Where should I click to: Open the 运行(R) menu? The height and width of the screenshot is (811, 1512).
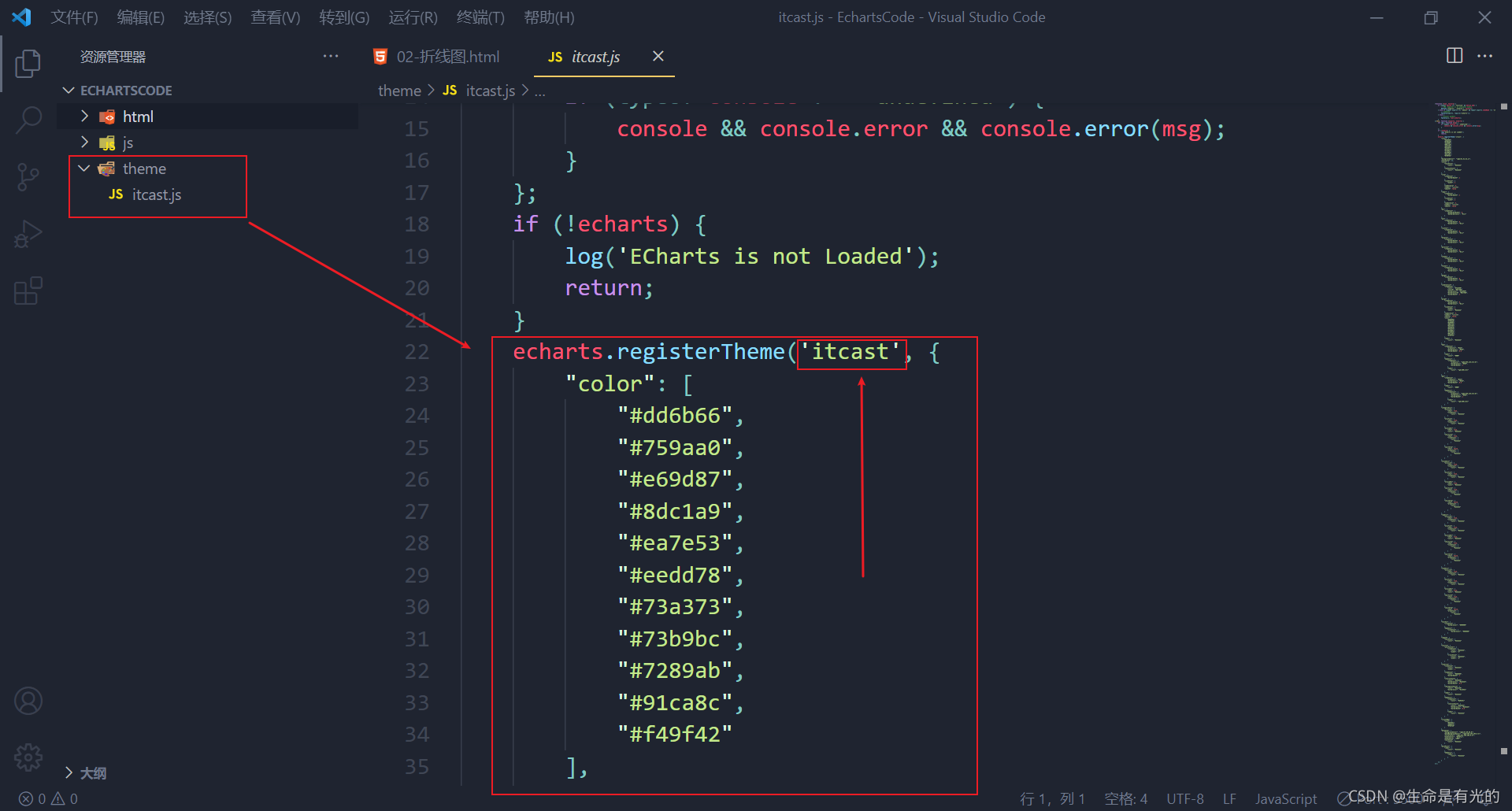413,17
